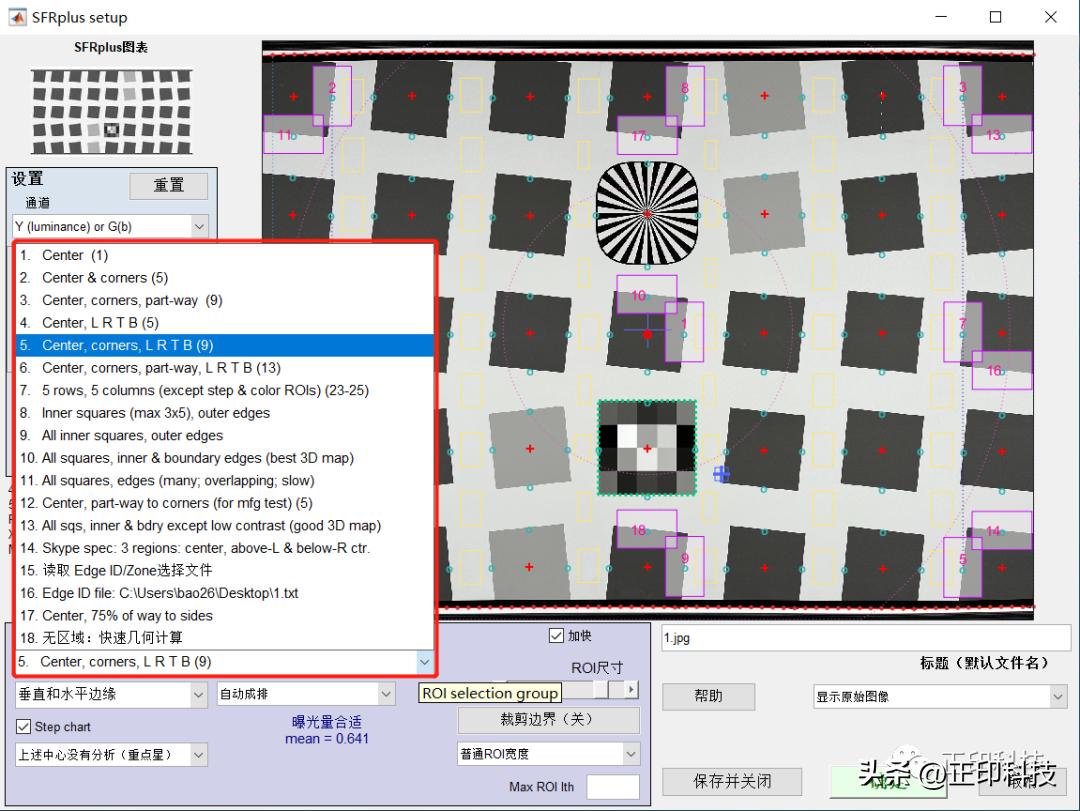Open the 自动成排 dropdown
The height and width of the screenshot is (811, 1080).
(x=306, y=693)
